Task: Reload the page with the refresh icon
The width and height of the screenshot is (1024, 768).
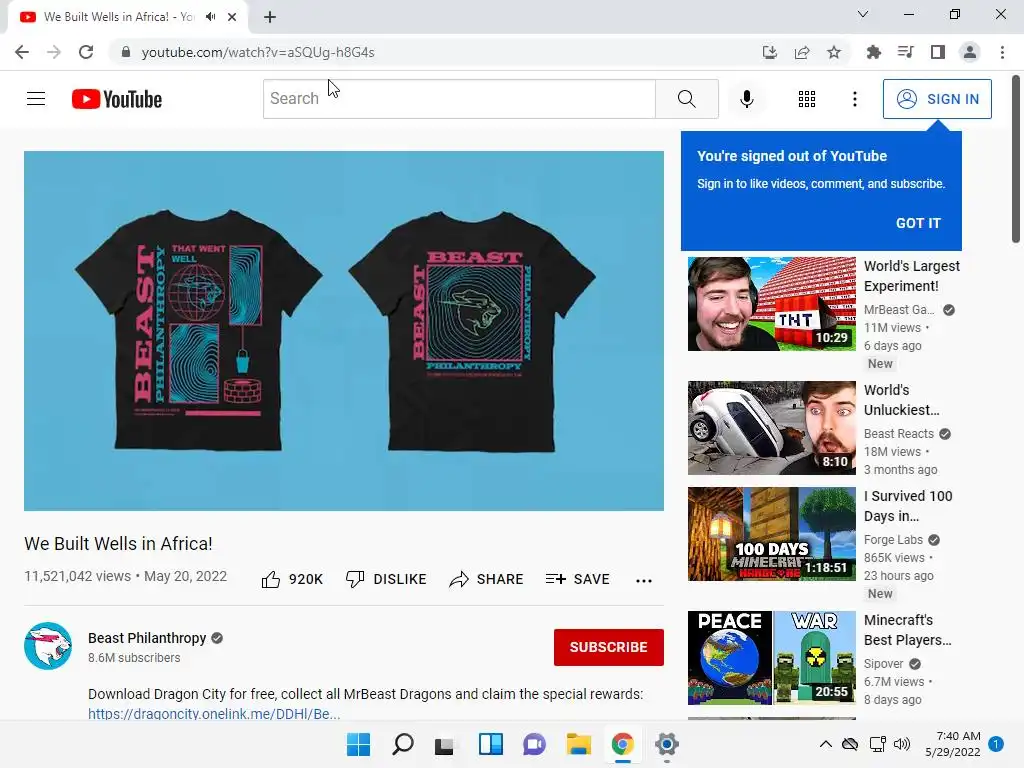Action: coord(86,52)
